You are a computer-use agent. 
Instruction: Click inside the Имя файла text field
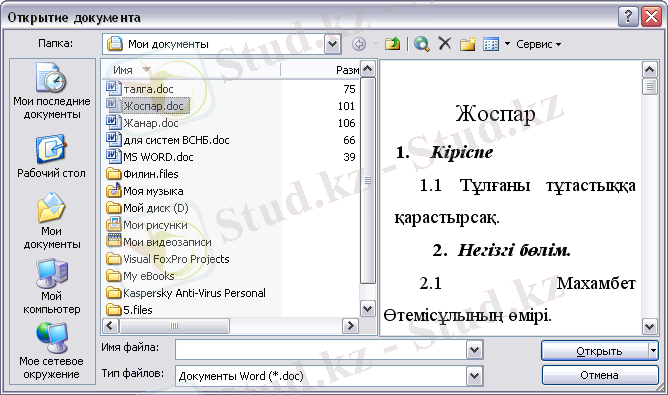321,350
